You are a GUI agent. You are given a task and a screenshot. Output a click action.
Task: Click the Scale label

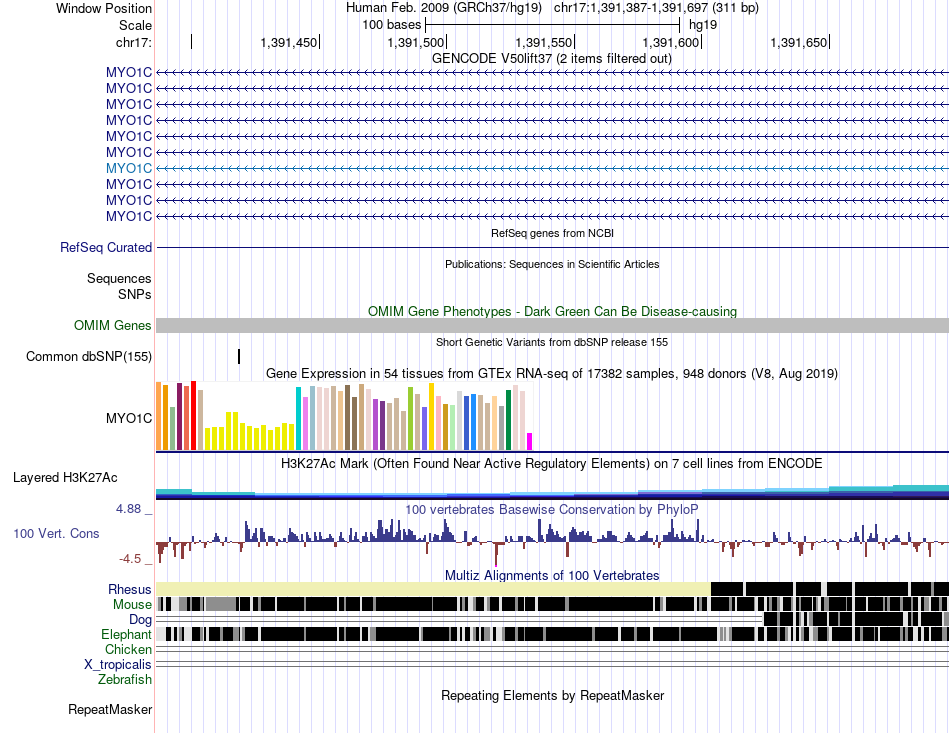click(135, 25)
